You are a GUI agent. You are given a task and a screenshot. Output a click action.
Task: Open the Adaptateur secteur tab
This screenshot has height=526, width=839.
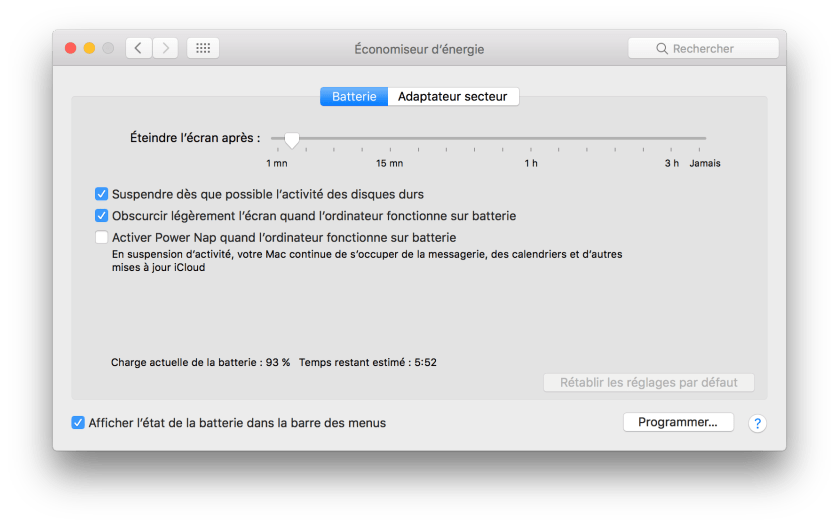453,97
